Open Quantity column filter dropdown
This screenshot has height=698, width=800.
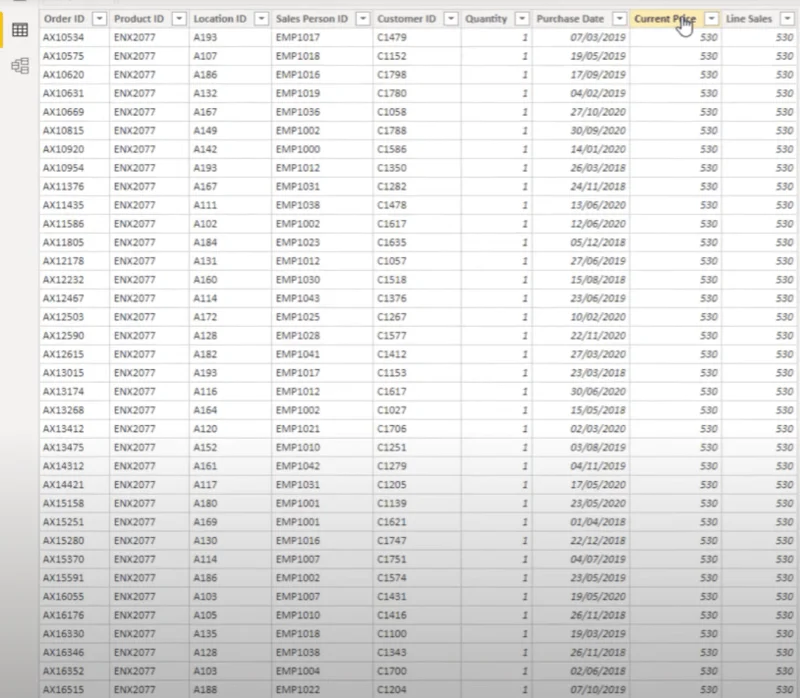[x=522, y=19]
